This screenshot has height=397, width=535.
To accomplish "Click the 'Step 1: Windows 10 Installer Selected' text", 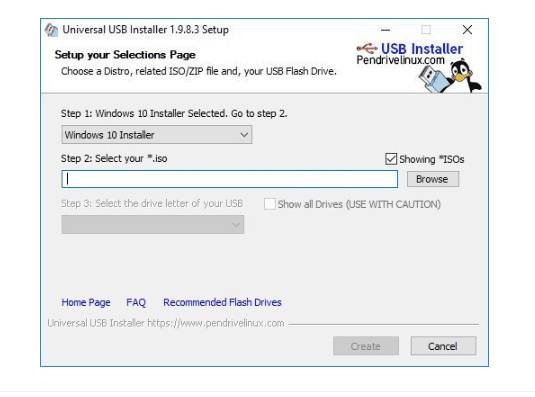I will pyautogui.click(x=174, y=114).
